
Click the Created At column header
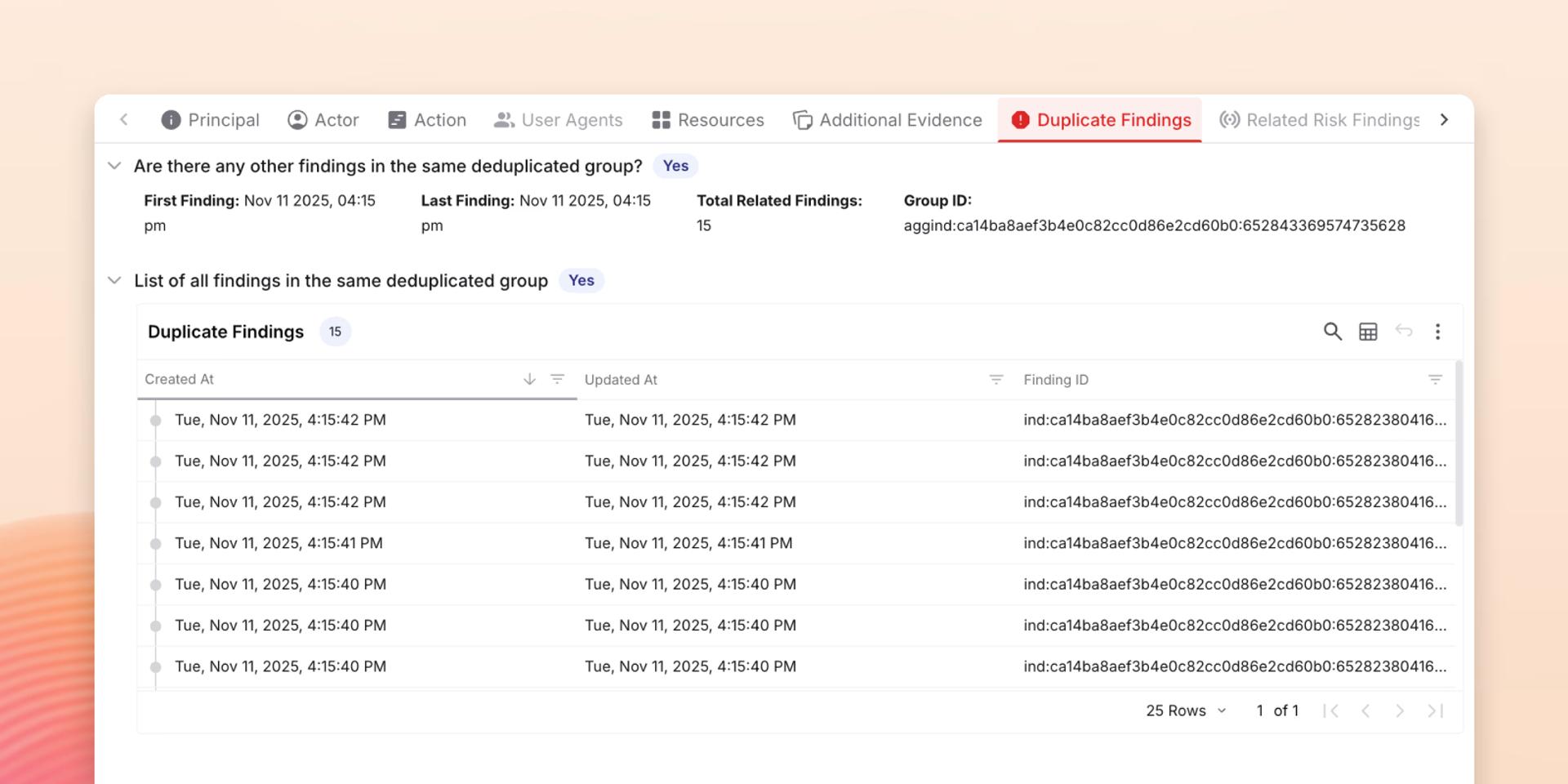[179, 379]
